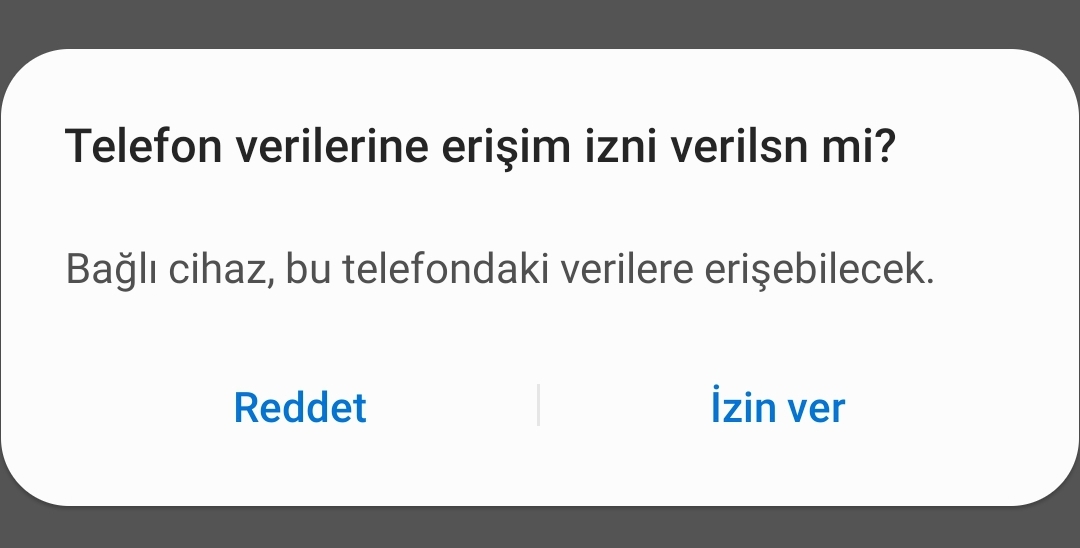
Task: Click the dialog title about telefon verilerine erişim
Action: [480, 147]
